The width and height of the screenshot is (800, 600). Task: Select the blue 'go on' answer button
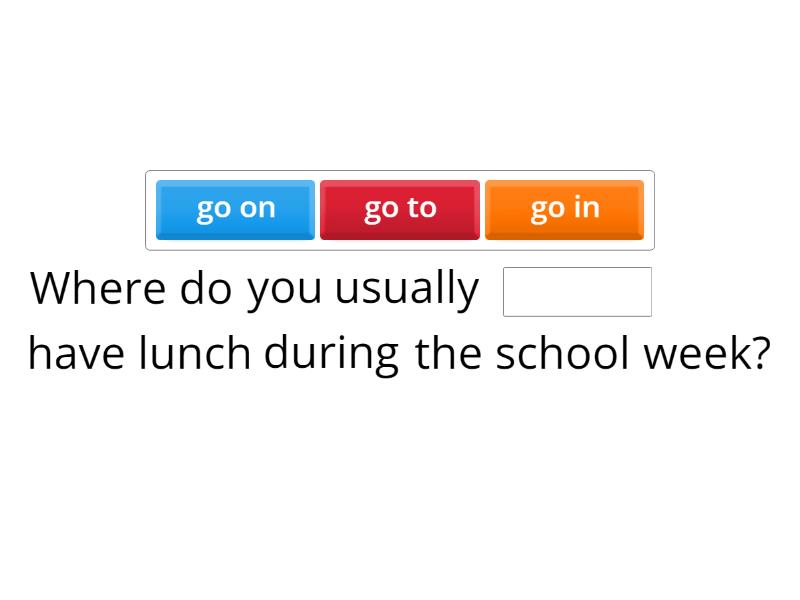[x=235, y=208]
